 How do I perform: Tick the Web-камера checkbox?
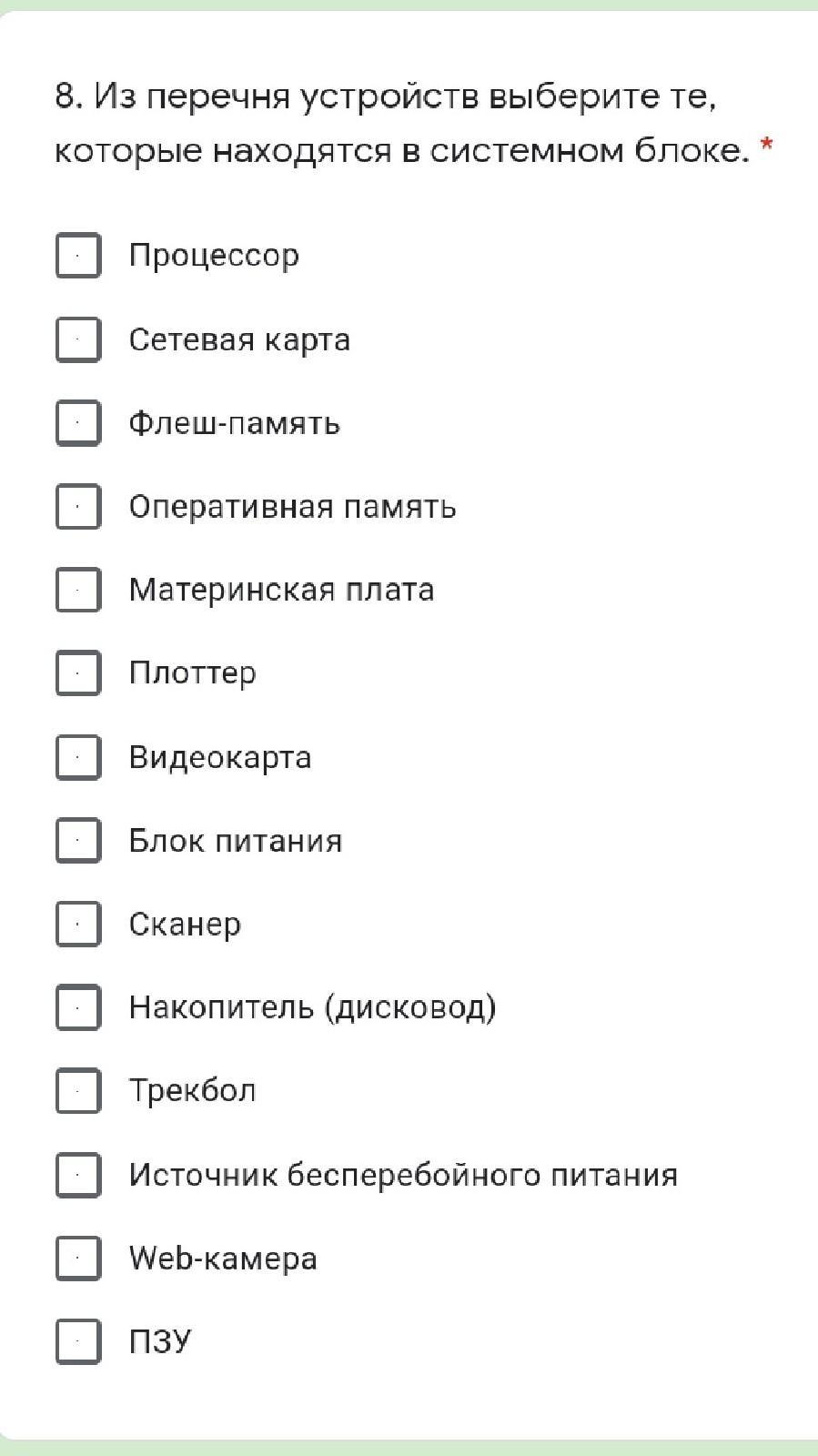tap(78, 1259)
